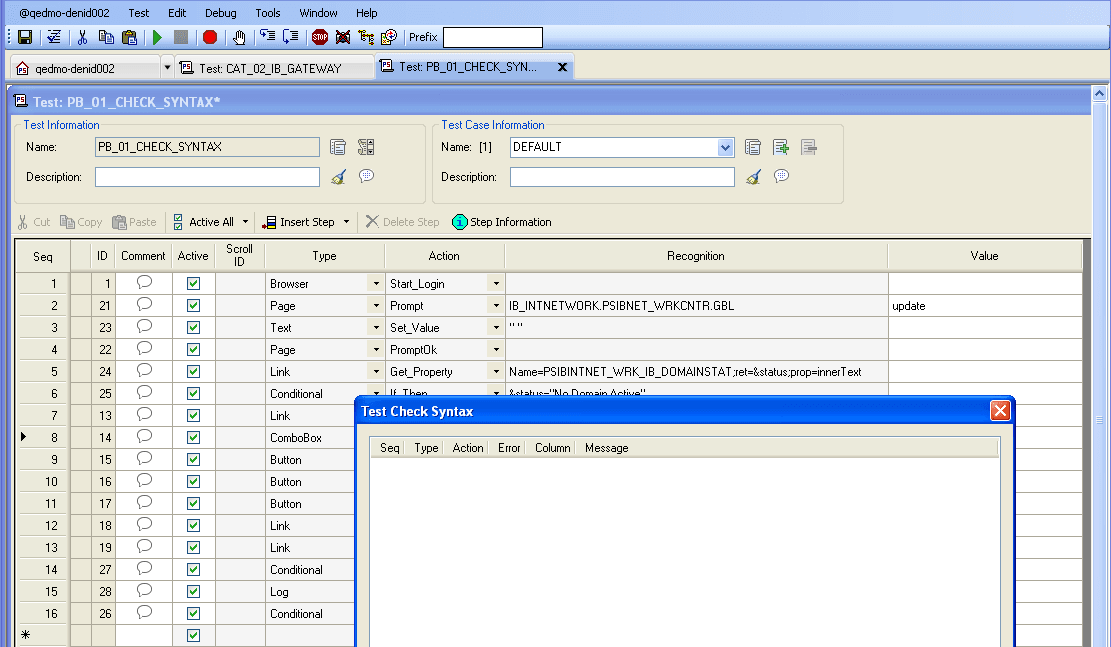The image size is (1111, 647).
Task: Start recording a new test
Action: [x=210, y=36]
